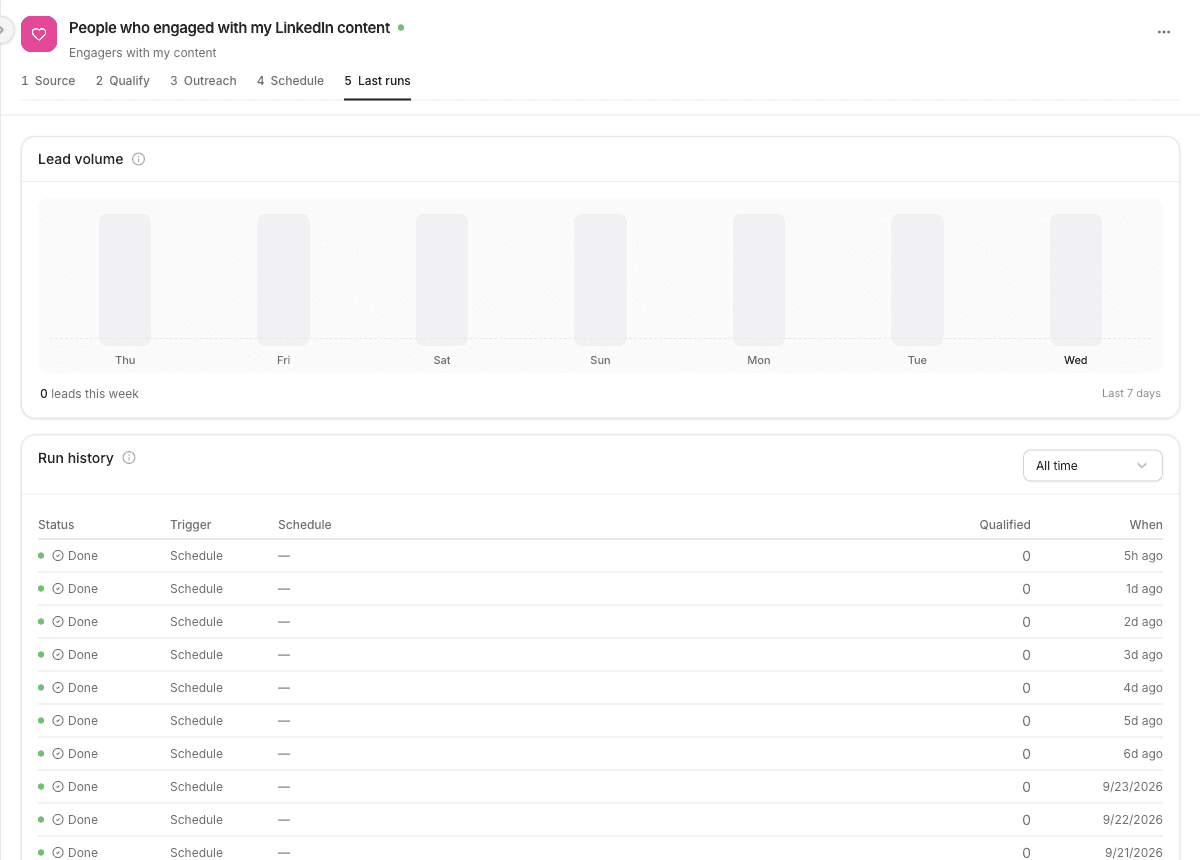This screenshot has height=860, width=1200.
Task: Click the Done check icon for 9/23/2026 run
Action: 58,787
